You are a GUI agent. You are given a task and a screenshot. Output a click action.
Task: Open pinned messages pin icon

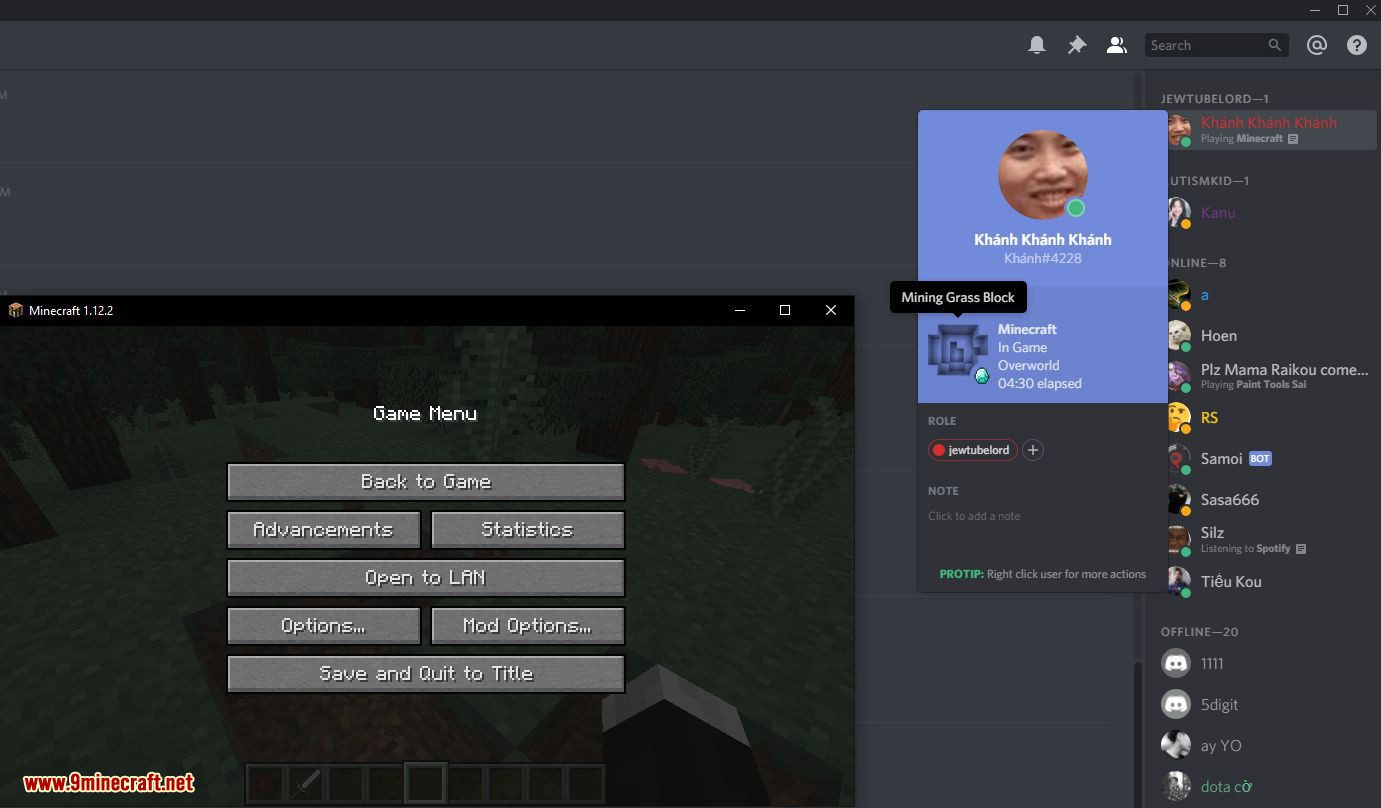pos(1077,45)
